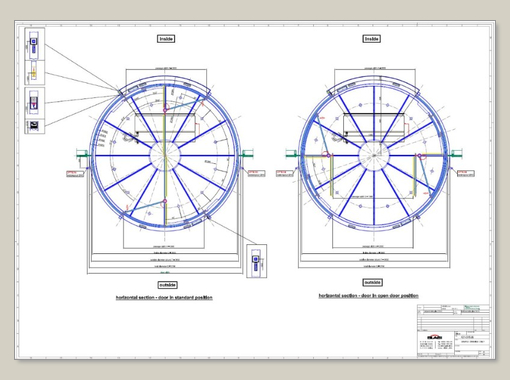Click the red annotation label left of left door
This screenshot has height=380, width=510.
[x=75, y=173]
